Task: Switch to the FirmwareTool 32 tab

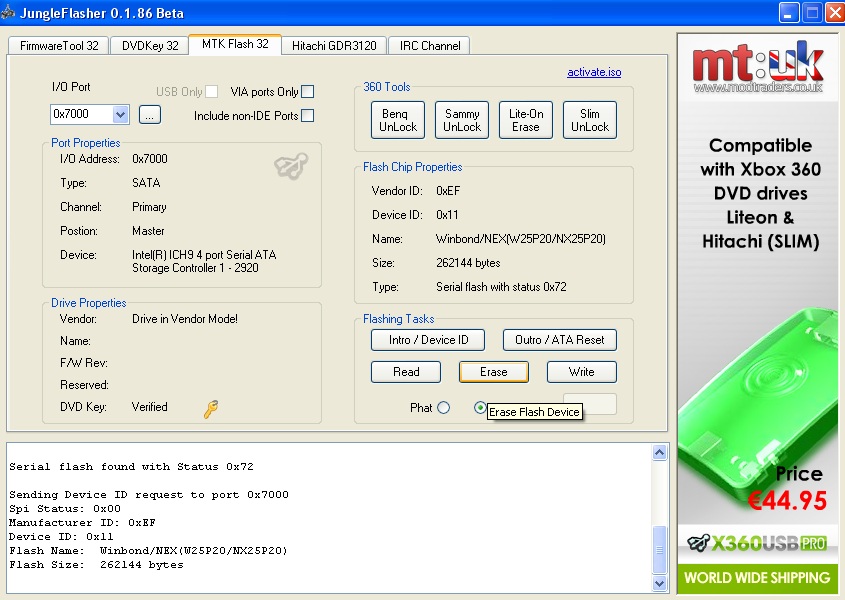Action: point(59,46)
